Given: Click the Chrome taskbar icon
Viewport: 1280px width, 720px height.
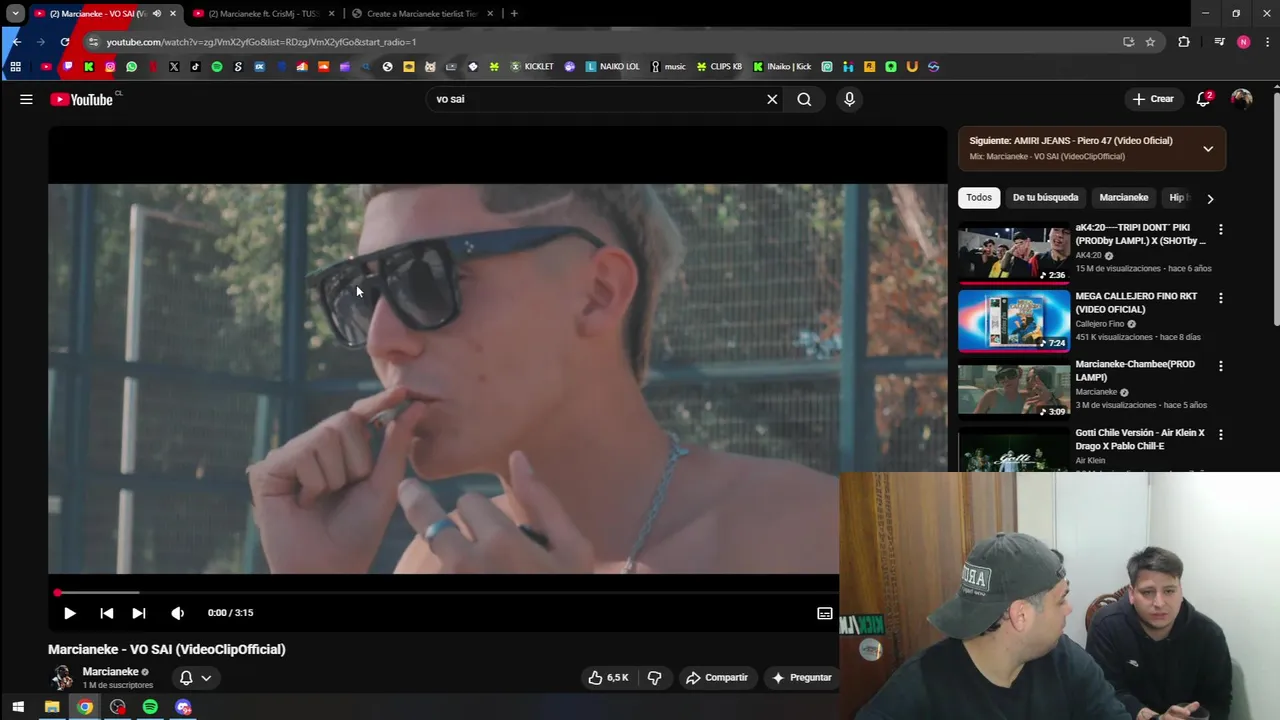Looking at the screenshot, I should pyautogui.click(x=85, y=707).
